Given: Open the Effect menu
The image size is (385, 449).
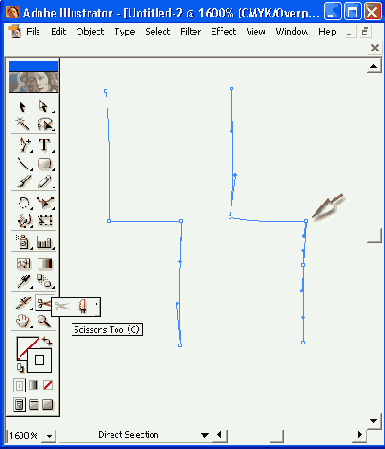Looking at the screenshot, I should (x=224, y=32).
